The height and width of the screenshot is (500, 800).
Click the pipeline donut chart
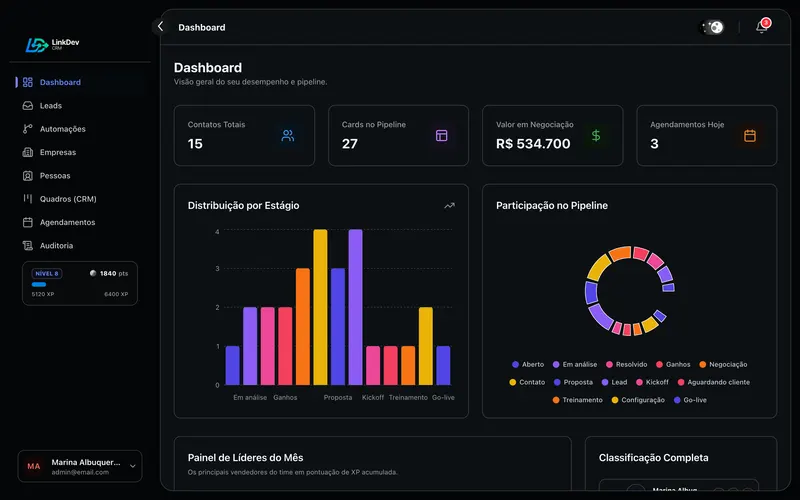tap(630, 291)
